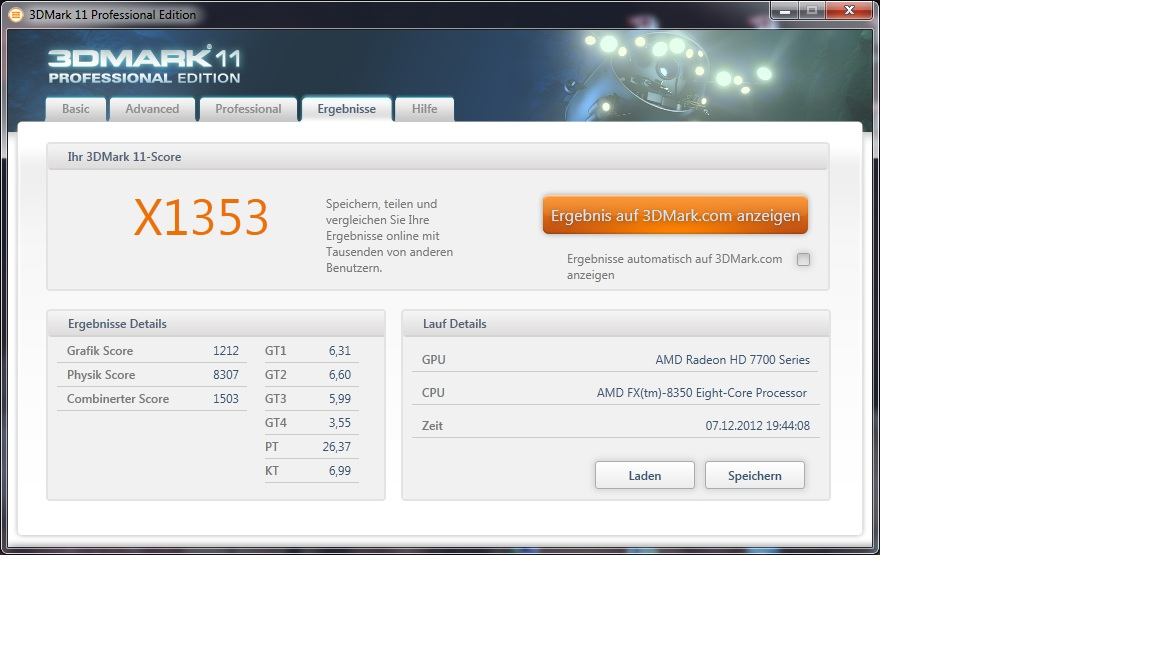Click the GT4 value 3,55
The width and height of the screenshot is (1152, 648).
tap(339, 422)
